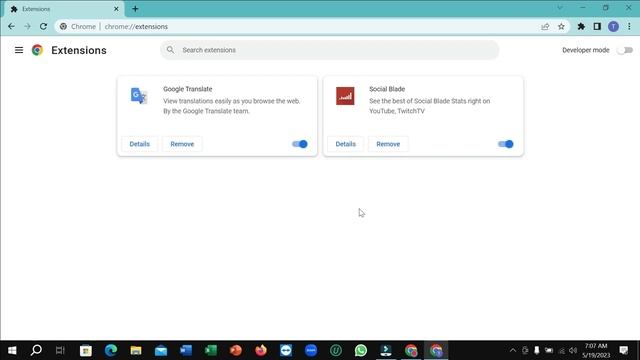The height and width of the screenshot is (360, 640).
Task: Remove the Google Translate extension
Action: 182,144
